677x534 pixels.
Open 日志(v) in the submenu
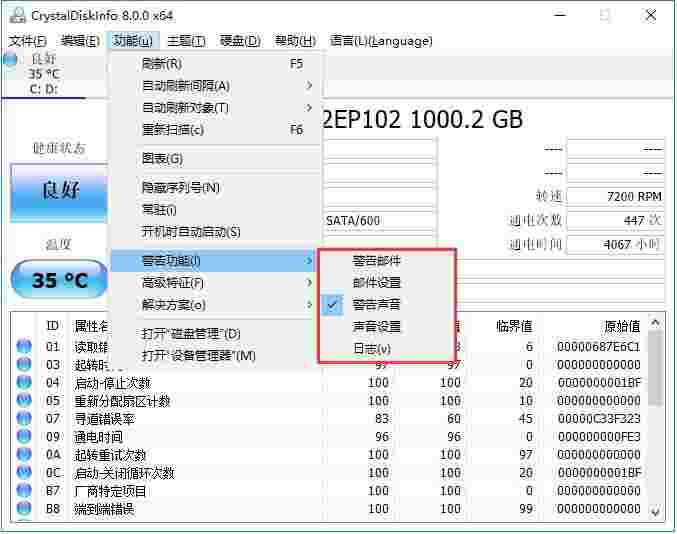click(387, 348)
